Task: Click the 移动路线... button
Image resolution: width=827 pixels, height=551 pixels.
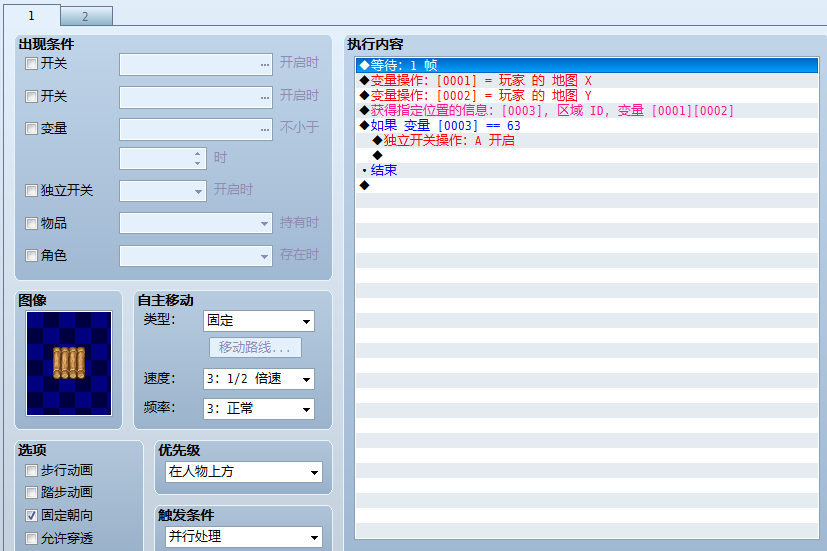Action: pos(255,347)
